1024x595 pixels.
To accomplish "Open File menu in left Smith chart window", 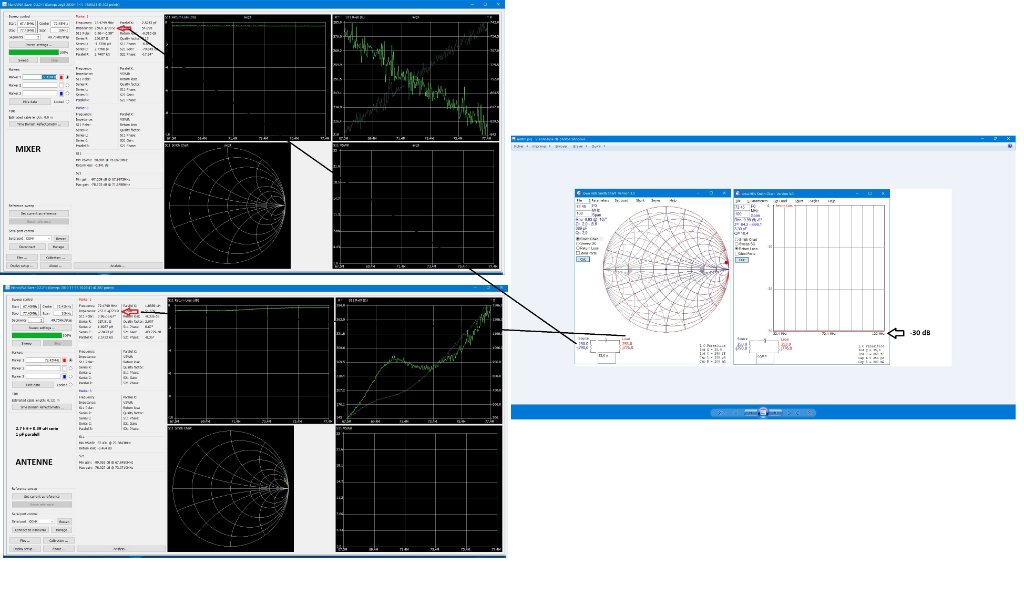I will (579, 201).
